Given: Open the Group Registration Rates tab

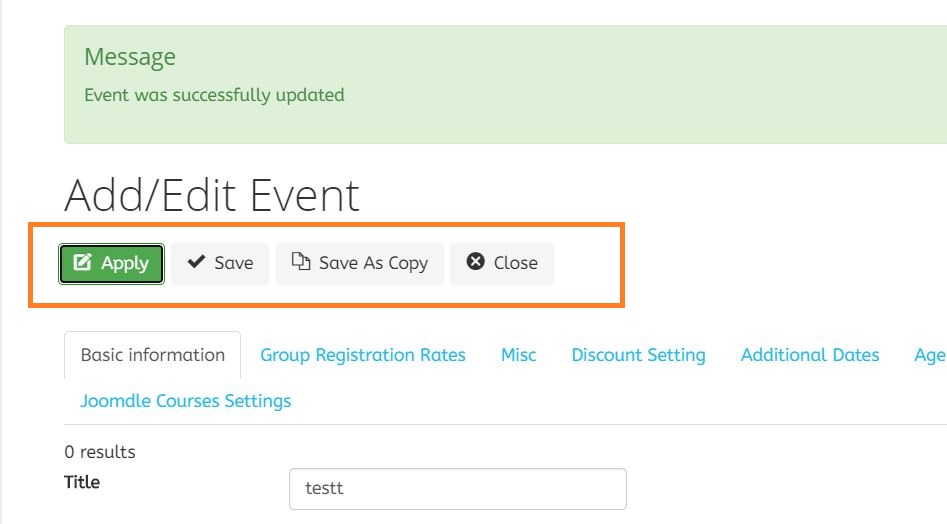Looking at the screenshot, I should coord(363,355).
